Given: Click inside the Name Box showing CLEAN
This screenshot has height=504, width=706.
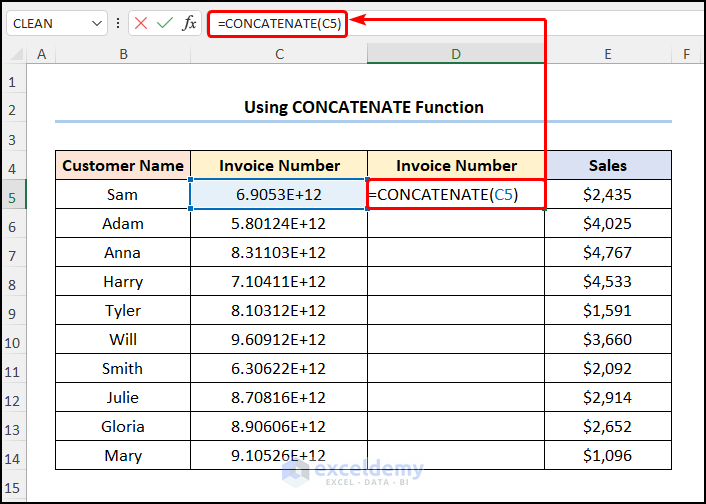Looking at the screenshot, I should coord(45,23).
